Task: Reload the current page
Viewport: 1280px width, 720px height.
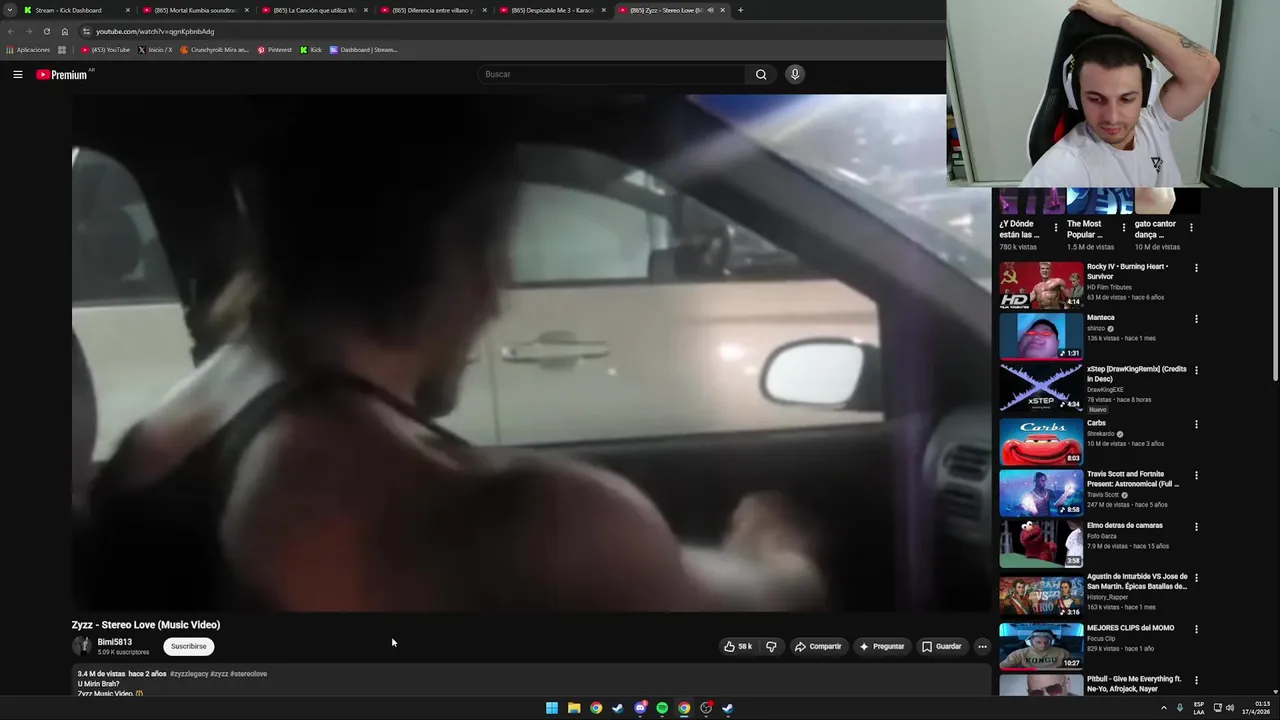Action: (x=47, y=31)
